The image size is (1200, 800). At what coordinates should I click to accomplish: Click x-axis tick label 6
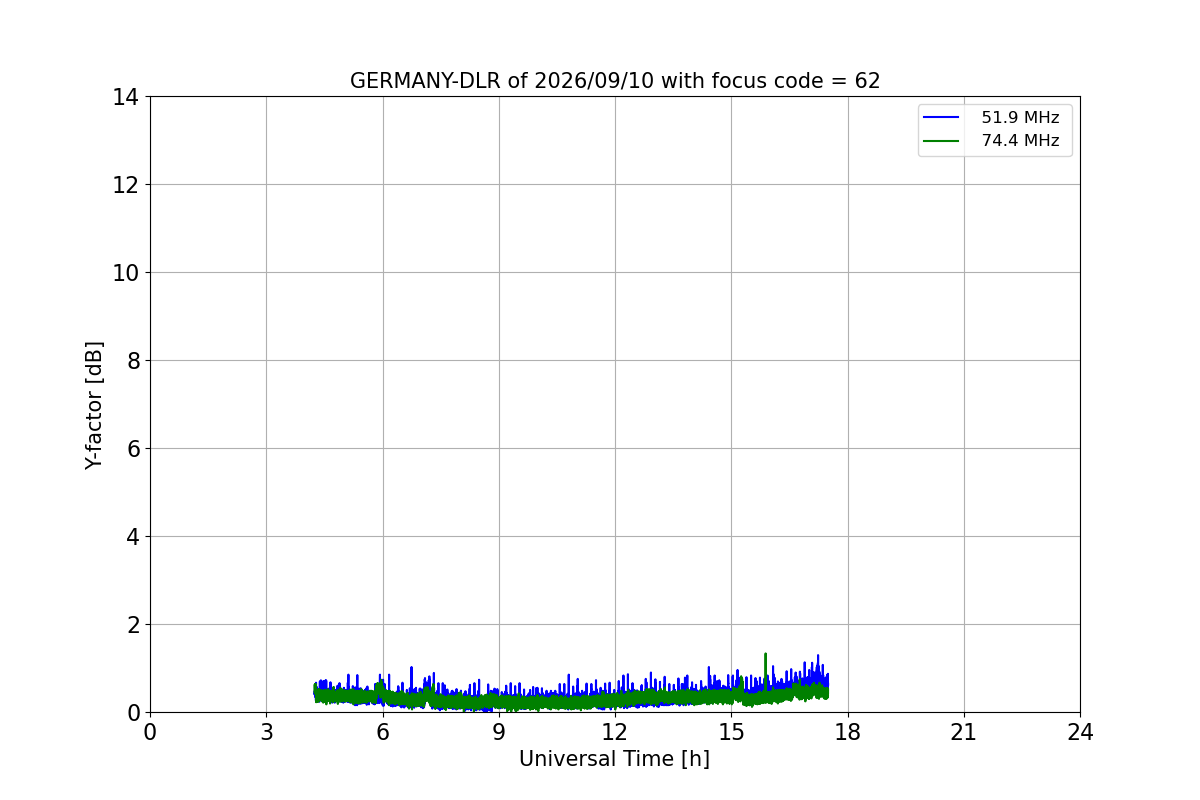383,732
